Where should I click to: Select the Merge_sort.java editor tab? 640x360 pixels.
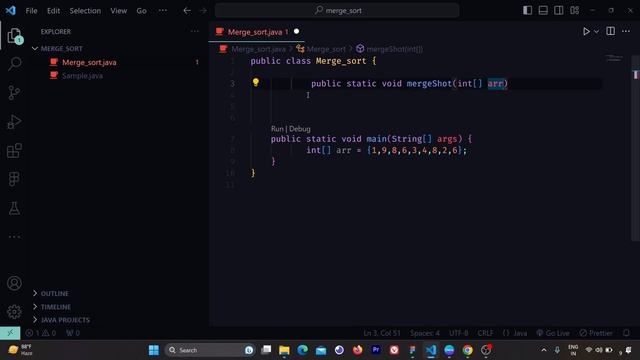pos(258,32)
